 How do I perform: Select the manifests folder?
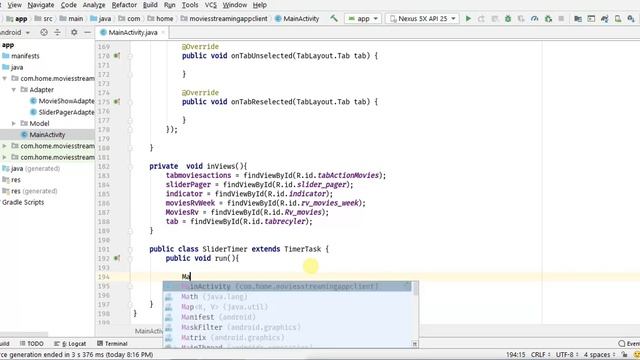click(x=20, y=56)
